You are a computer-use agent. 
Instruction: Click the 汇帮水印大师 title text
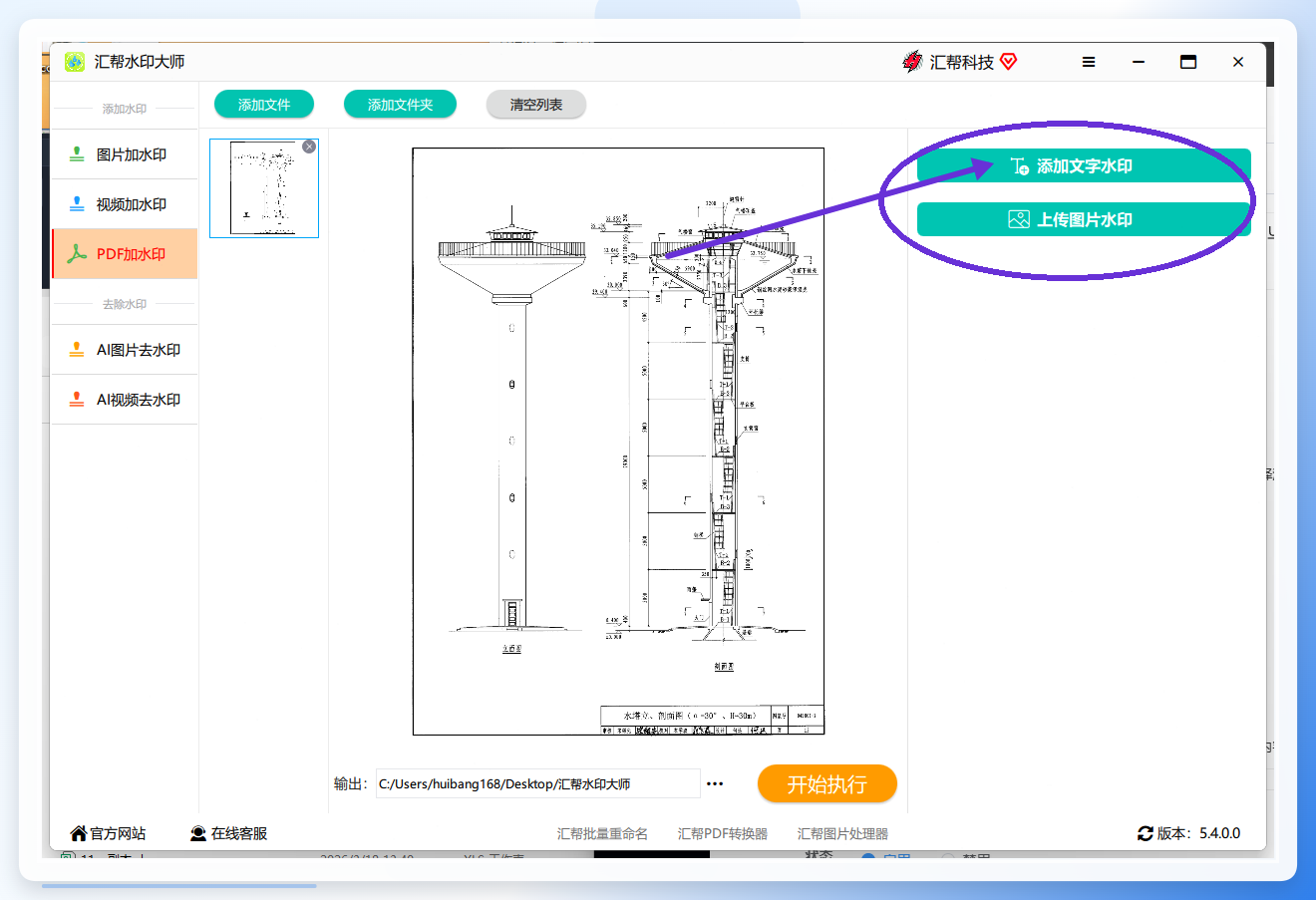[x=140, y=62]
